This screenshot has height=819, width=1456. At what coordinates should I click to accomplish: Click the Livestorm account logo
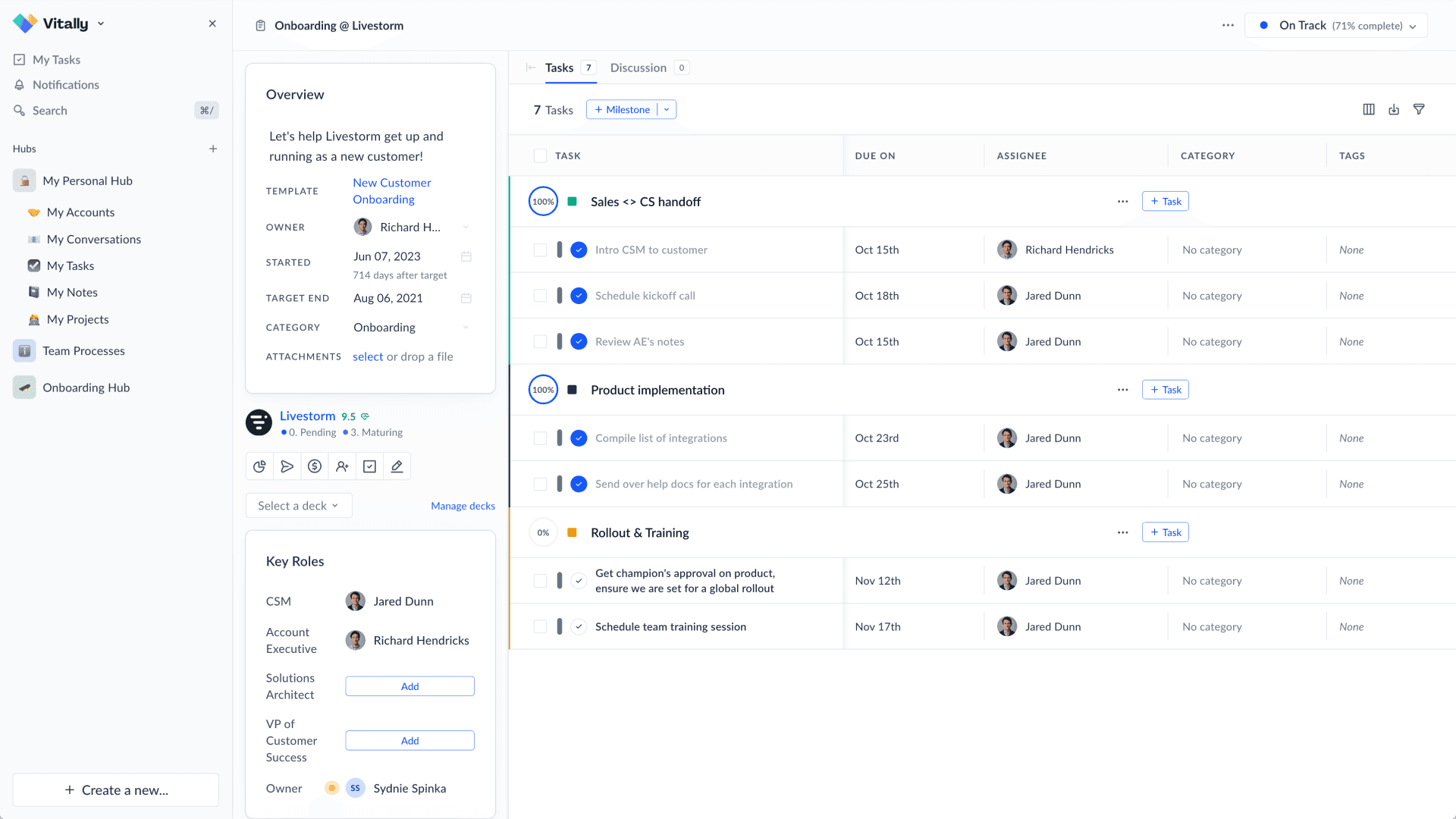coord(259,422)
